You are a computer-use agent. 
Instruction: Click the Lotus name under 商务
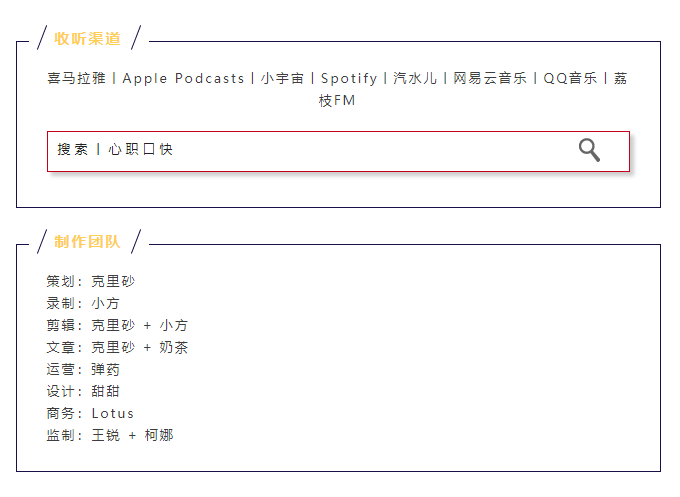[x=113, y=413]
